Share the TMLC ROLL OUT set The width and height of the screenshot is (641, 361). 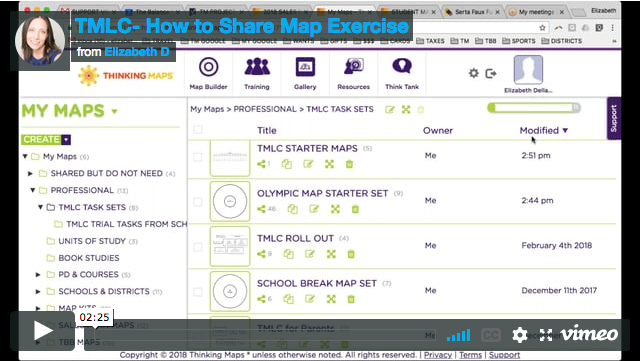262,254
